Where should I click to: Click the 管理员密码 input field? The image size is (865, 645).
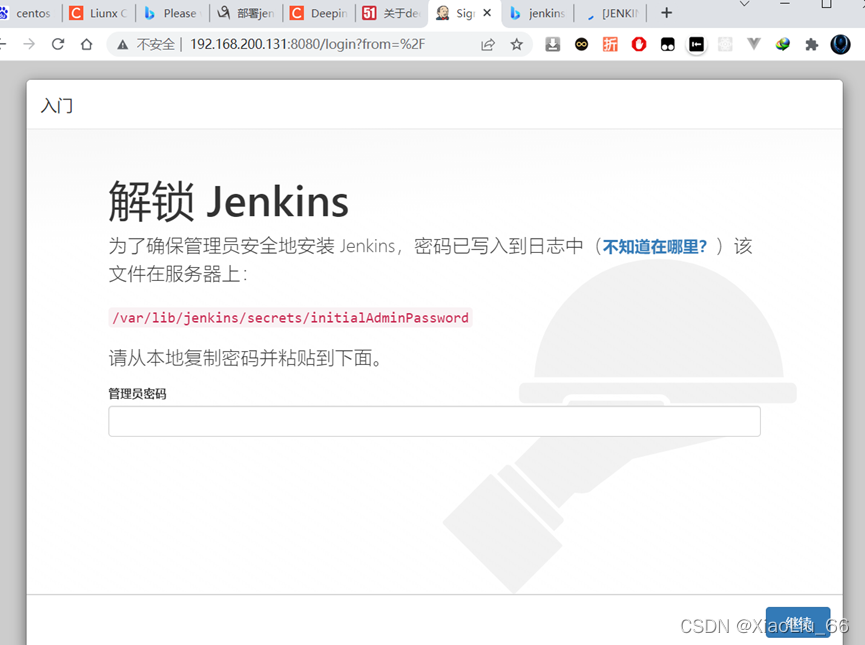pyautogui.click(x=434, y=422)
